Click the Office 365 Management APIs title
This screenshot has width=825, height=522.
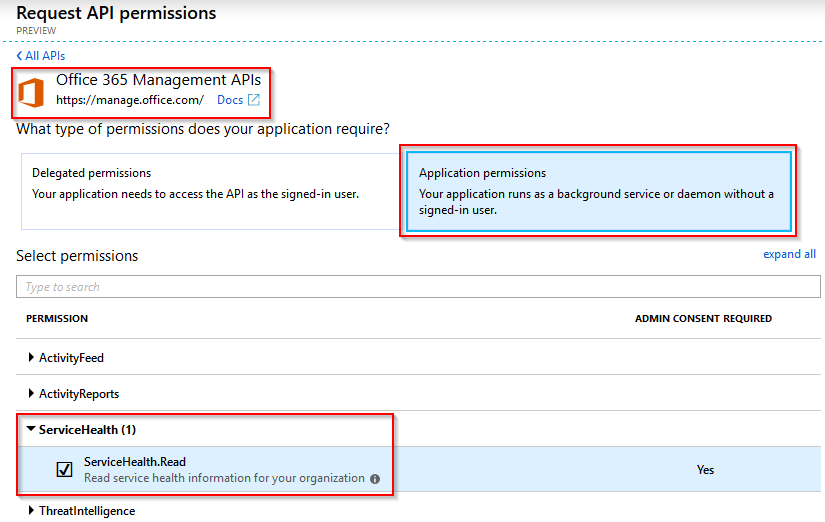[158, 79]
